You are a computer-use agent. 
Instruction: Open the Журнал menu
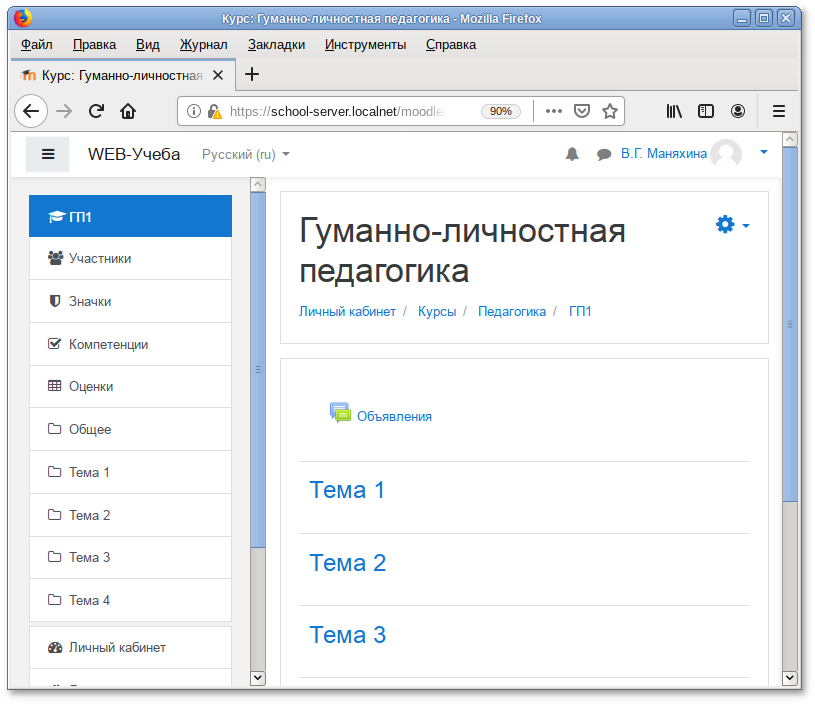pos(204,45)
